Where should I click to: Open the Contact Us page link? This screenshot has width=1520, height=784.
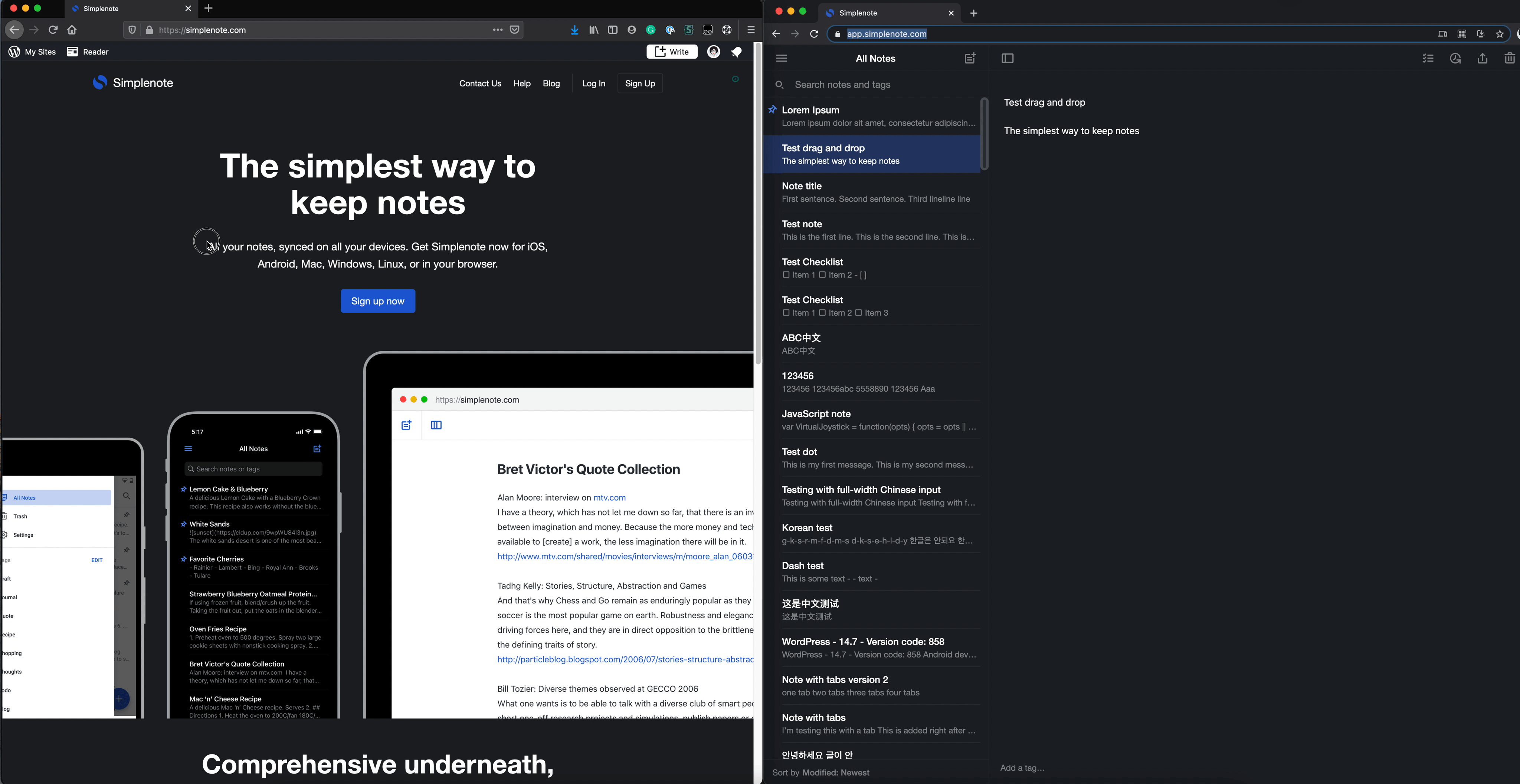(x=480, y=84)
